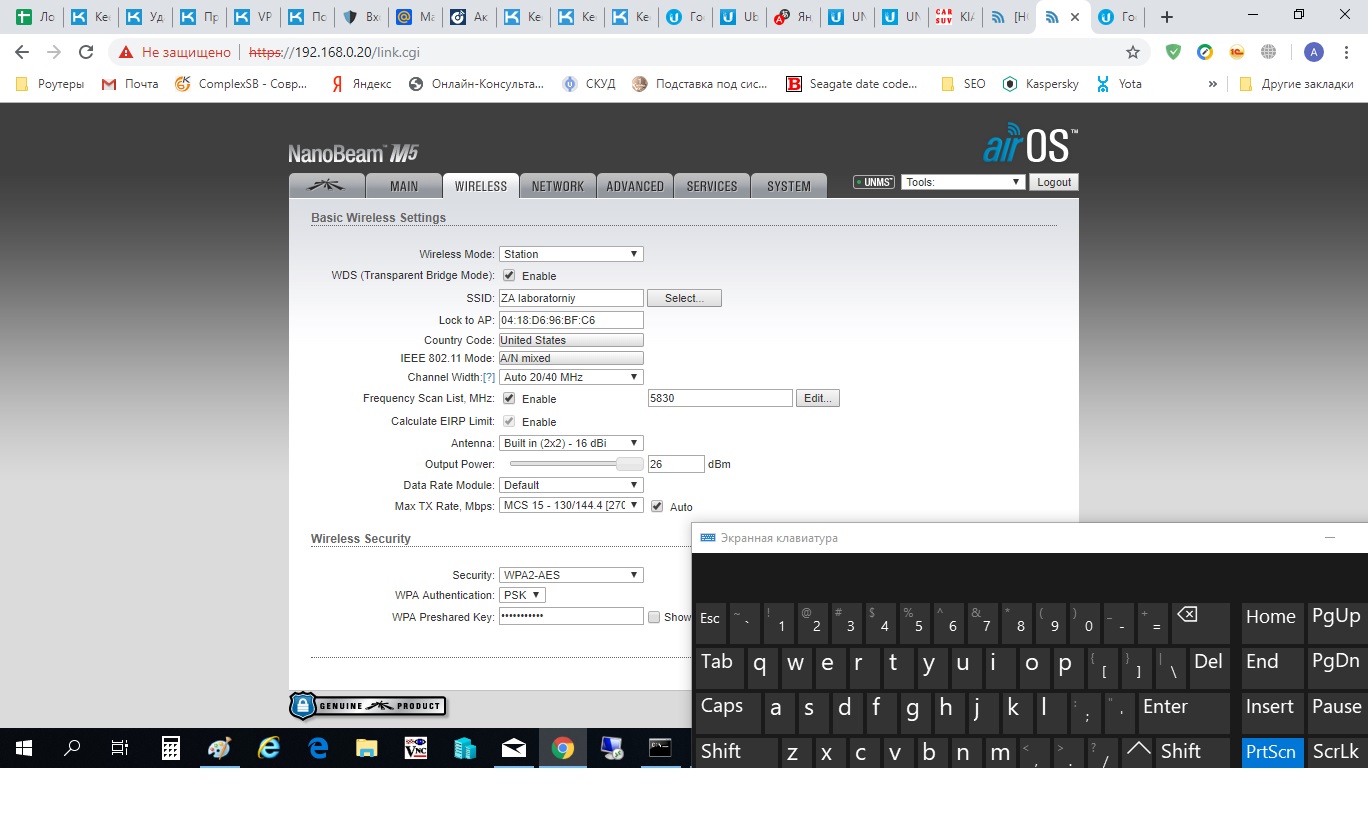1368x830 pixels.
Task: Open the Channel Width dropdown
Action: tap(571, 377)
